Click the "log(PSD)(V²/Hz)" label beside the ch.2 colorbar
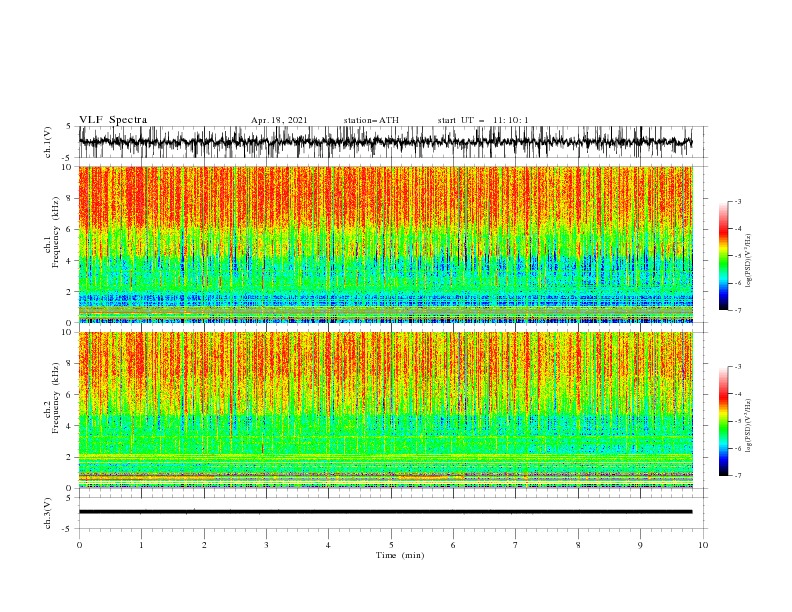 point(749,425)
